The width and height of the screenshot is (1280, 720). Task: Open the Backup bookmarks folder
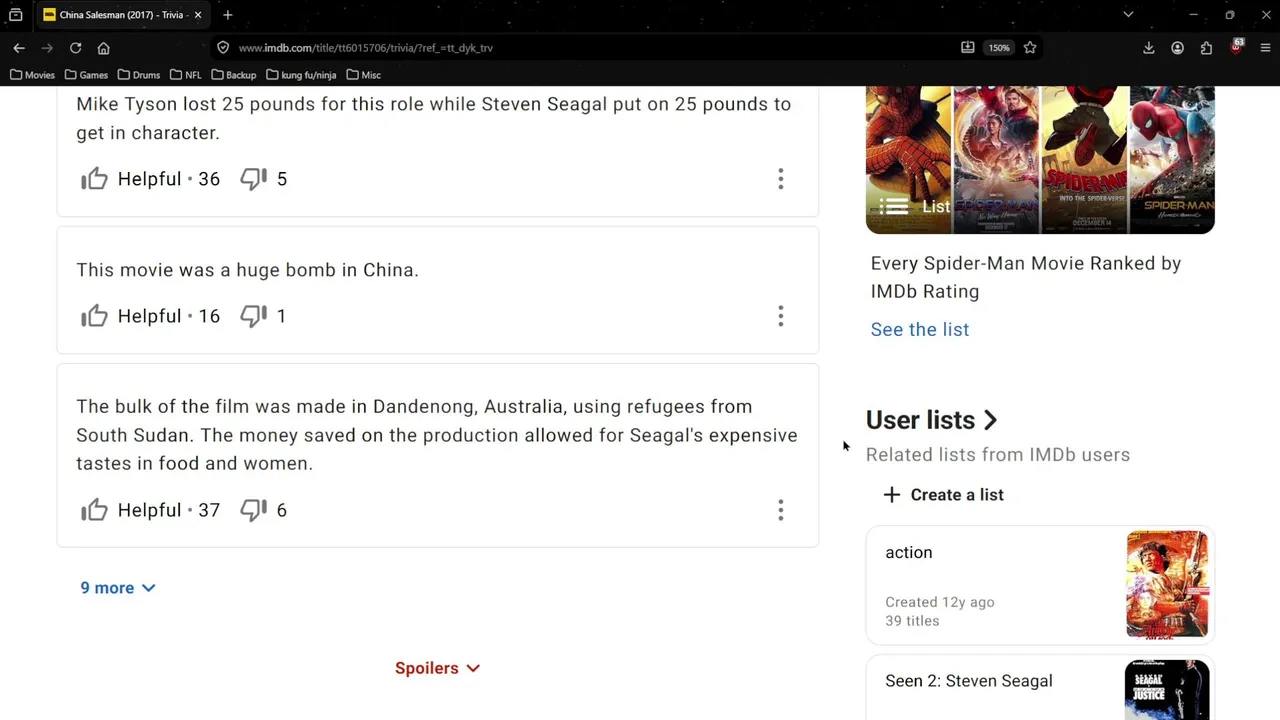coord(234,75)
